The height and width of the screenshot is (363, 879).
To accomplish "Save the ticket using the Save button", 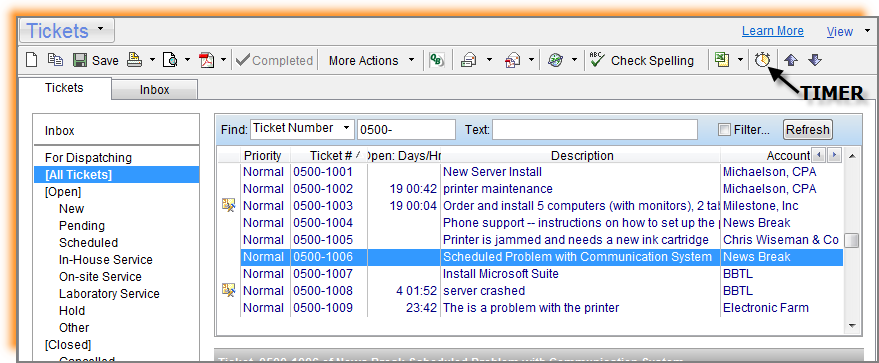I will coord(96,60).
